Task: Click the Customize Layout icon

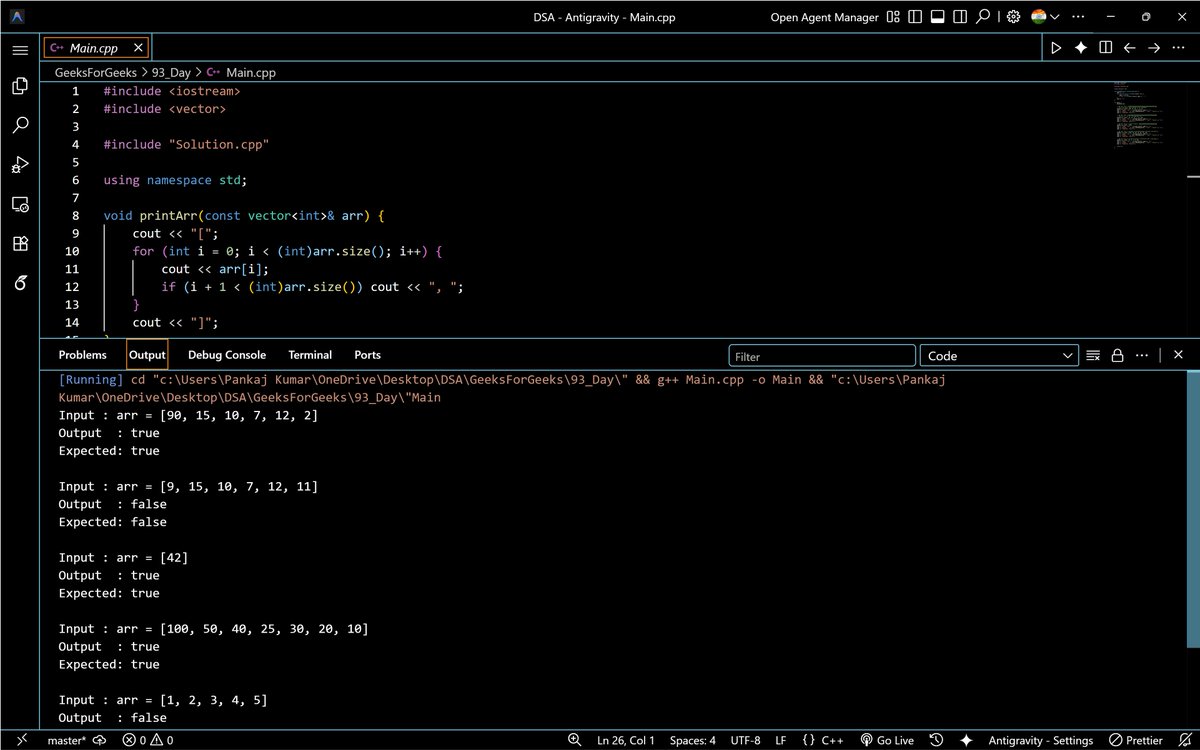Action: pyautogui.click(x=893, y=17)
